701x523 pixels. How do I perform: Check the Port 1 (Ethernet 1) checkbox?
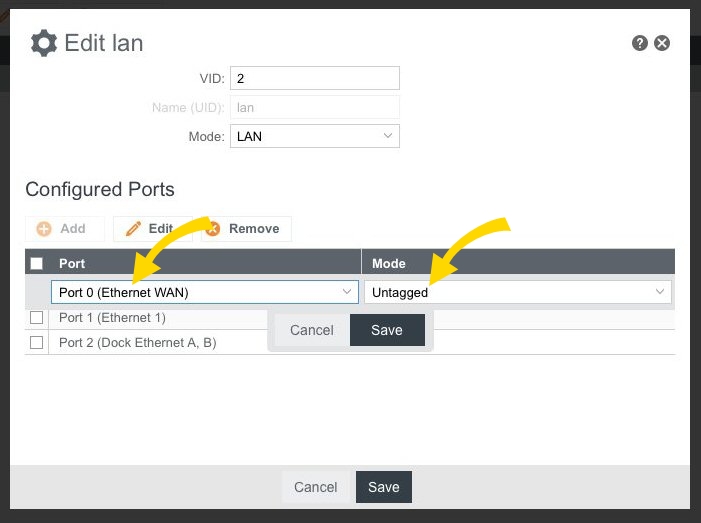37,318
